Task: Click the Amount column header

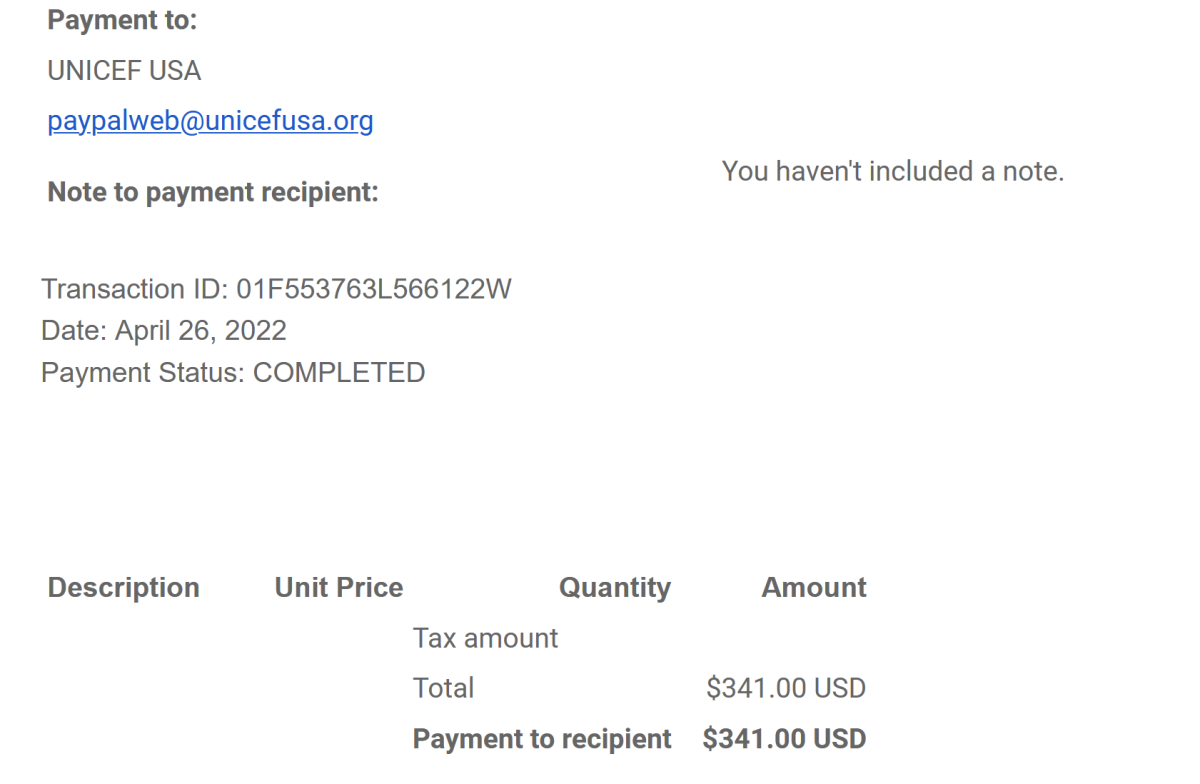Action: pyautogui.click(x=814, y=588)
